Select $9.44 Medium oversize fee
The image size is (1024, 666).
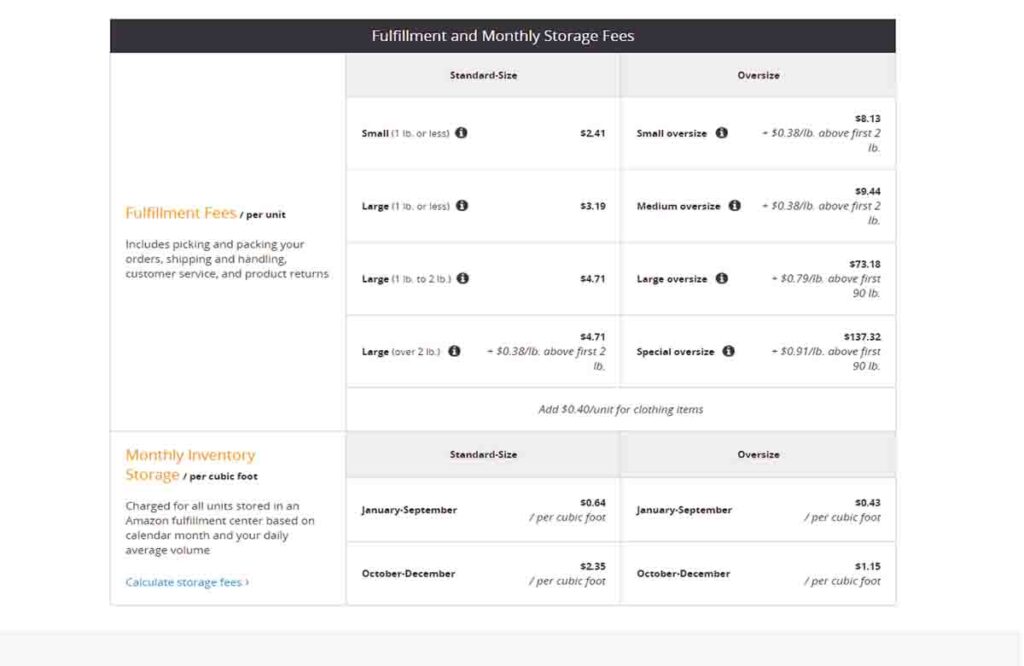(x=867, y=191)
